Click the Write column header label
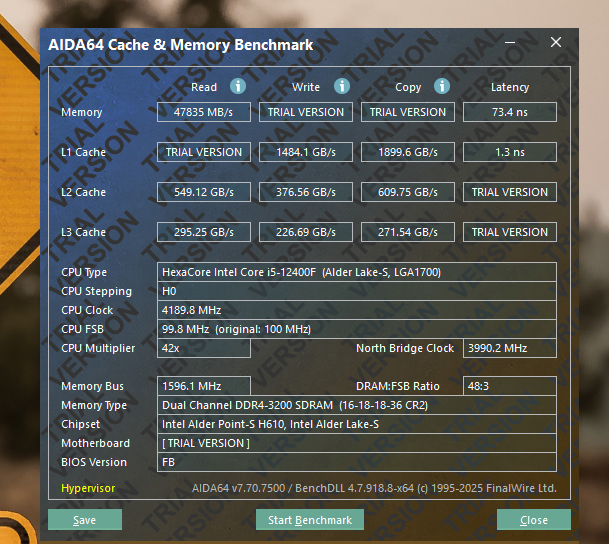The width and height of the screenshot is (609, 544). (x=306, y=87)
